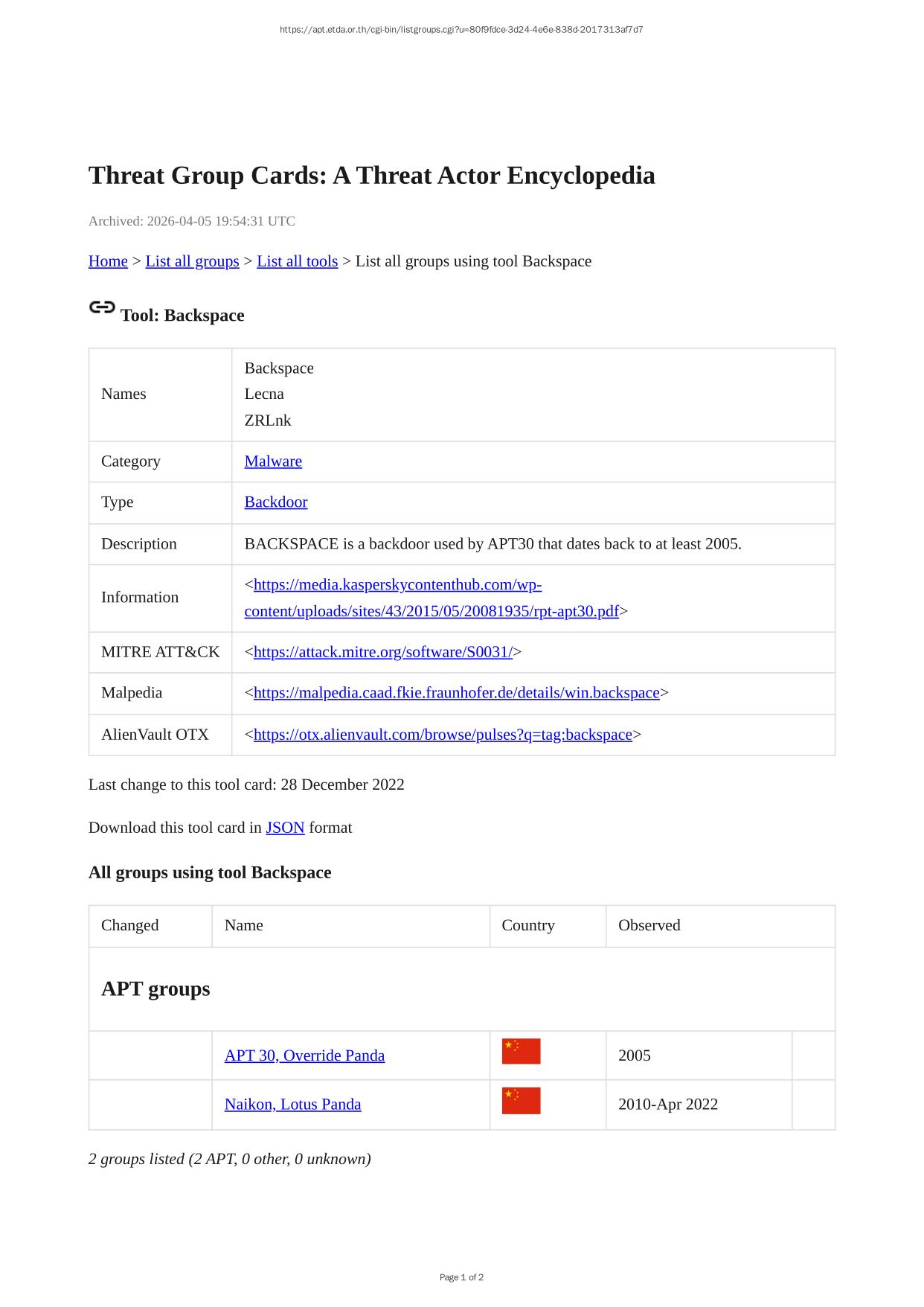
Task: Click the Observed column header
Action: 649,925
